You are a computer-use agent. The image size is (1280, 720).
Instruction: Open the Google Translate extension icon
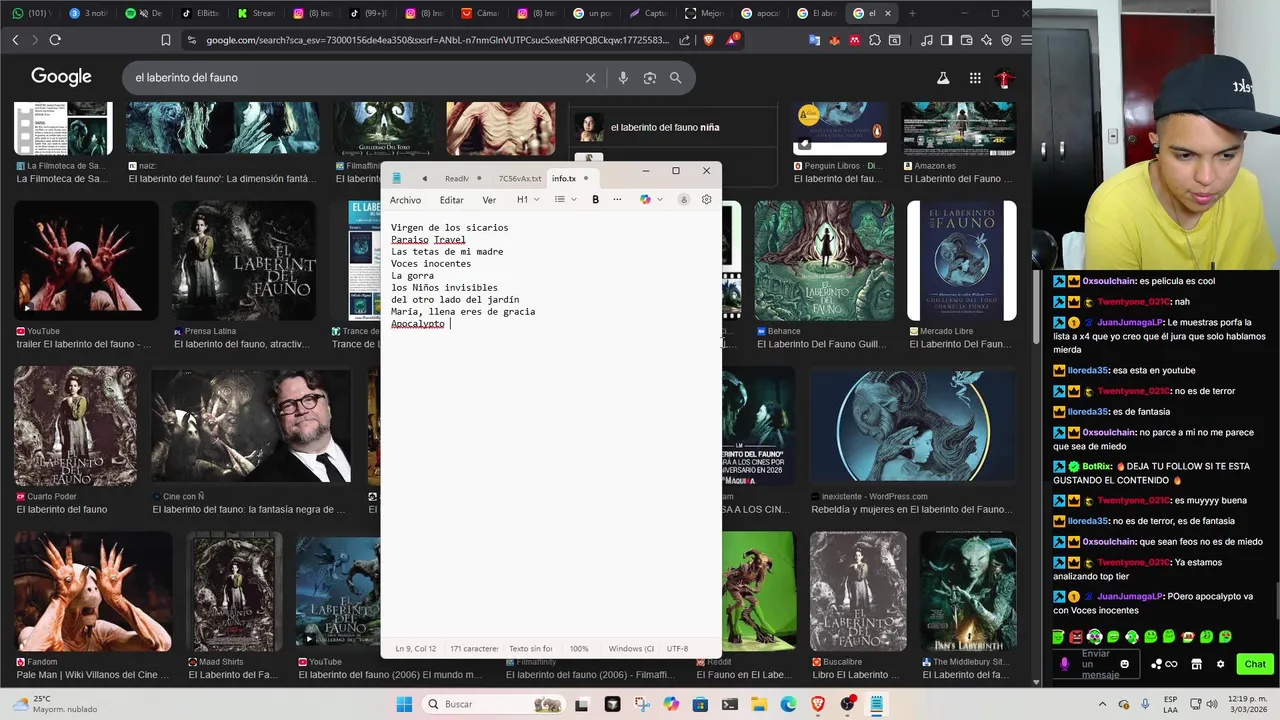(814, 40)
